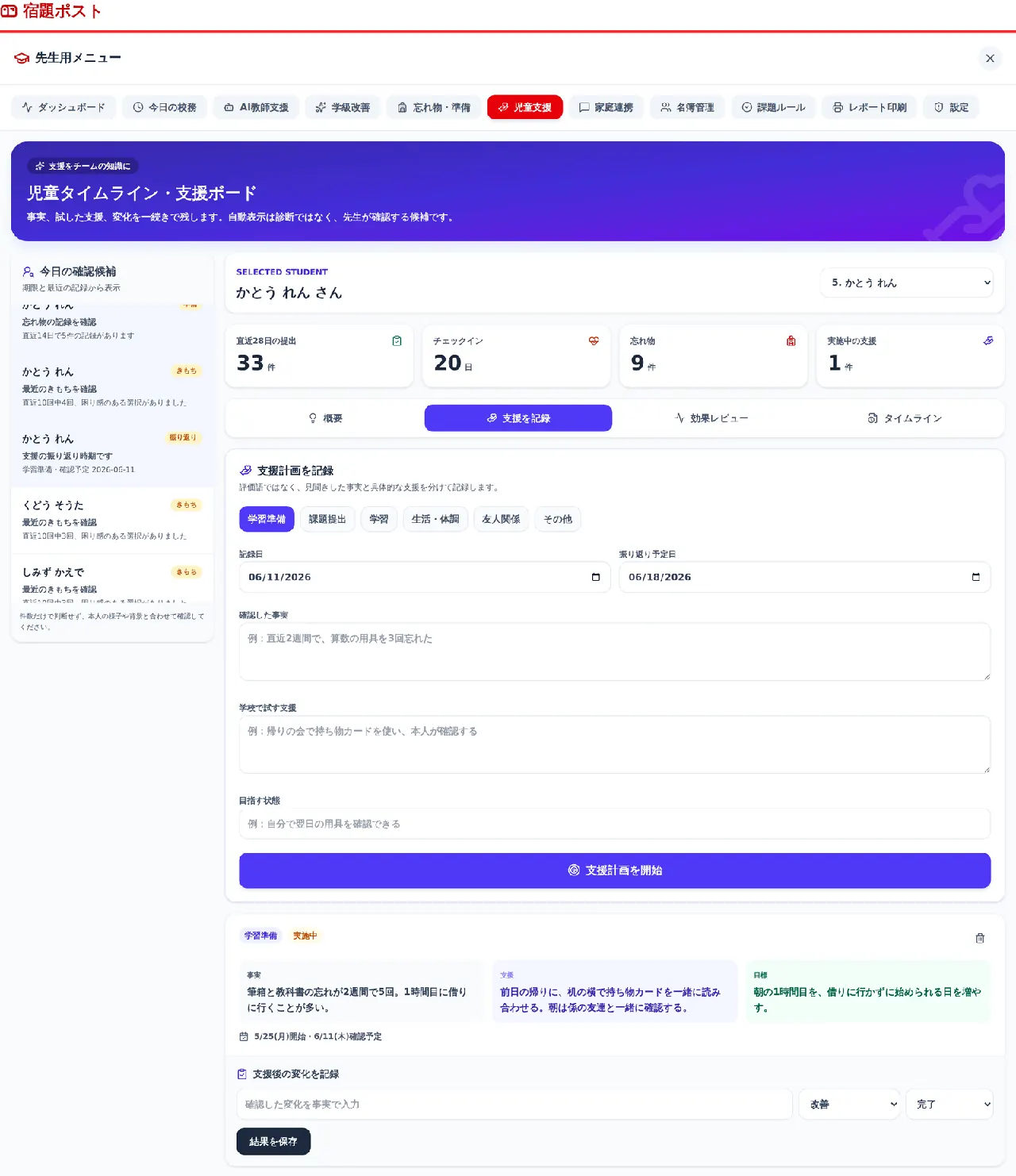Open the 今日の校務 tab
The height and width of the screenshot is (1176, 1016).
[164, 107]
